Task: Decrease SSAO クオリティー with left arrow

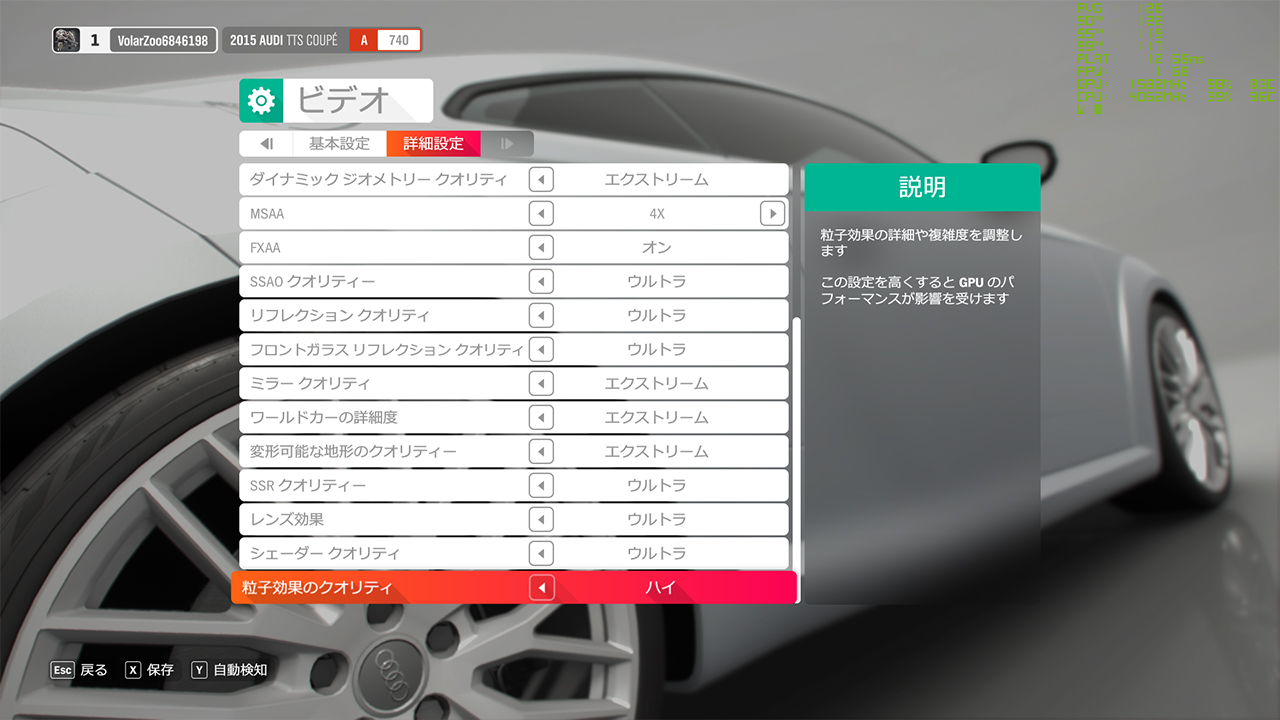Action: 540,282
